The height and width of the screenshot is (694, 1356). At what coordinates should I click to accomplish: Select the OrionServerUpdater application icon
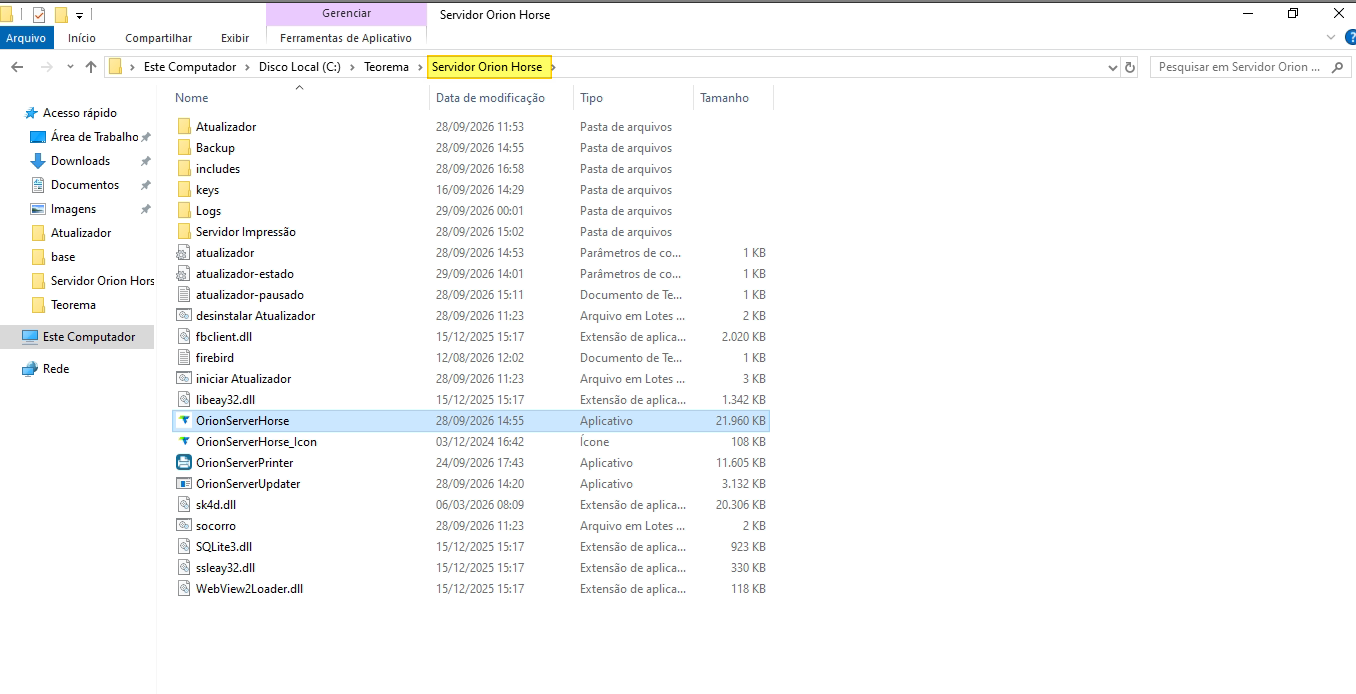click(x=183, y=484)
